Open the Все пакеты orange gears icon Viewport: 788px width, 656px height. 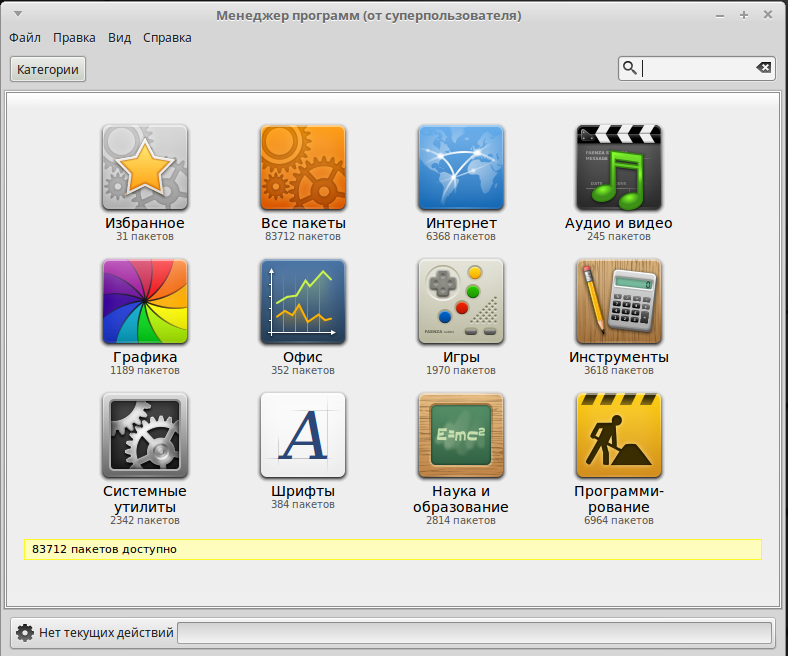coord(303,167)
